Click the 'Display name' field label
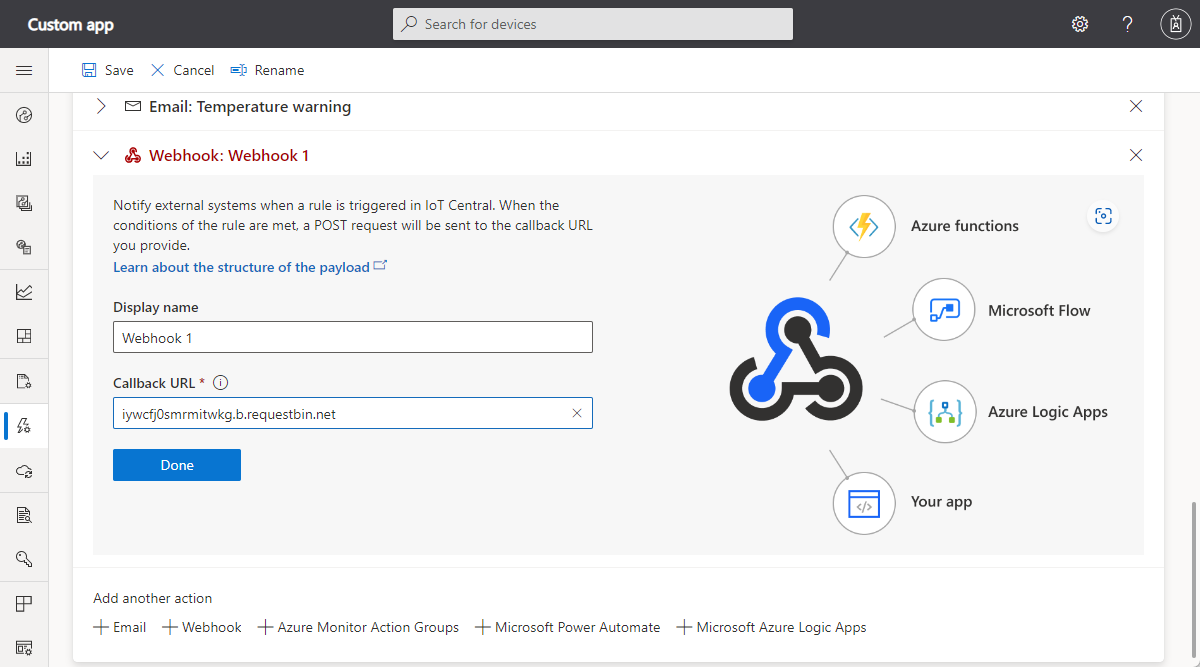The width and height of the screenshot is (1200, 667). (x=156, y=307)
